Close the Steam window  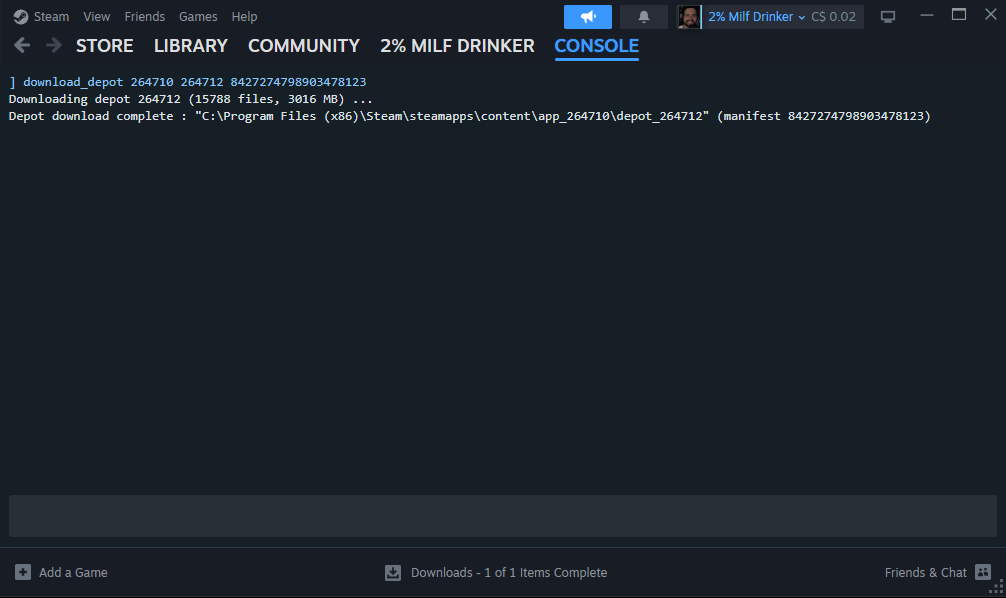[991, 15]
